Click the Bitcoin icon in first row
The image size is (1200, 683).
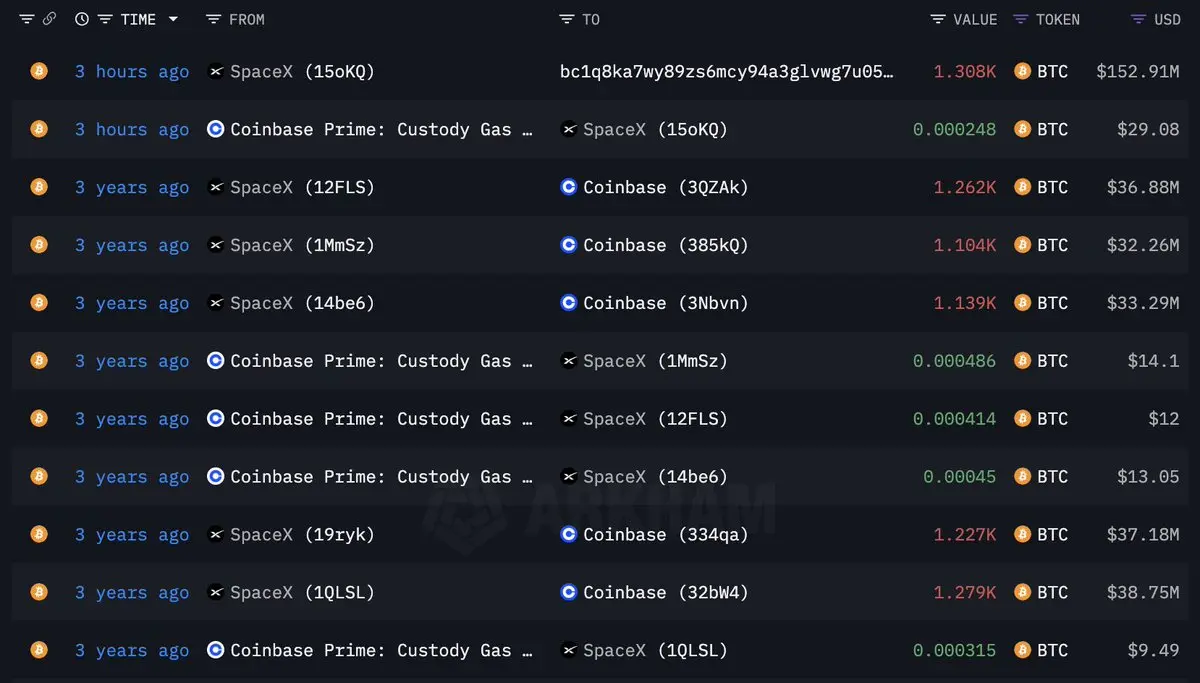coord(39,71)
